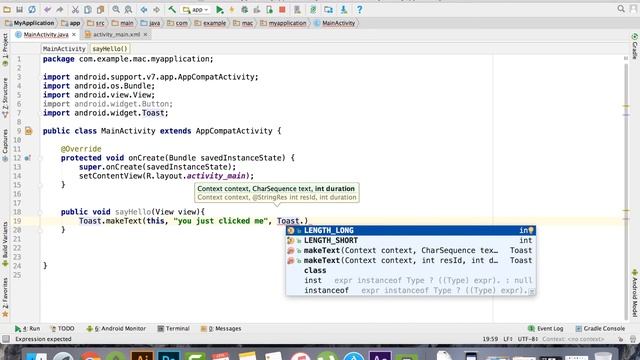Click the Cut scissors icon
The height and width of the screenshot is (360, 640).
point(75,9)
